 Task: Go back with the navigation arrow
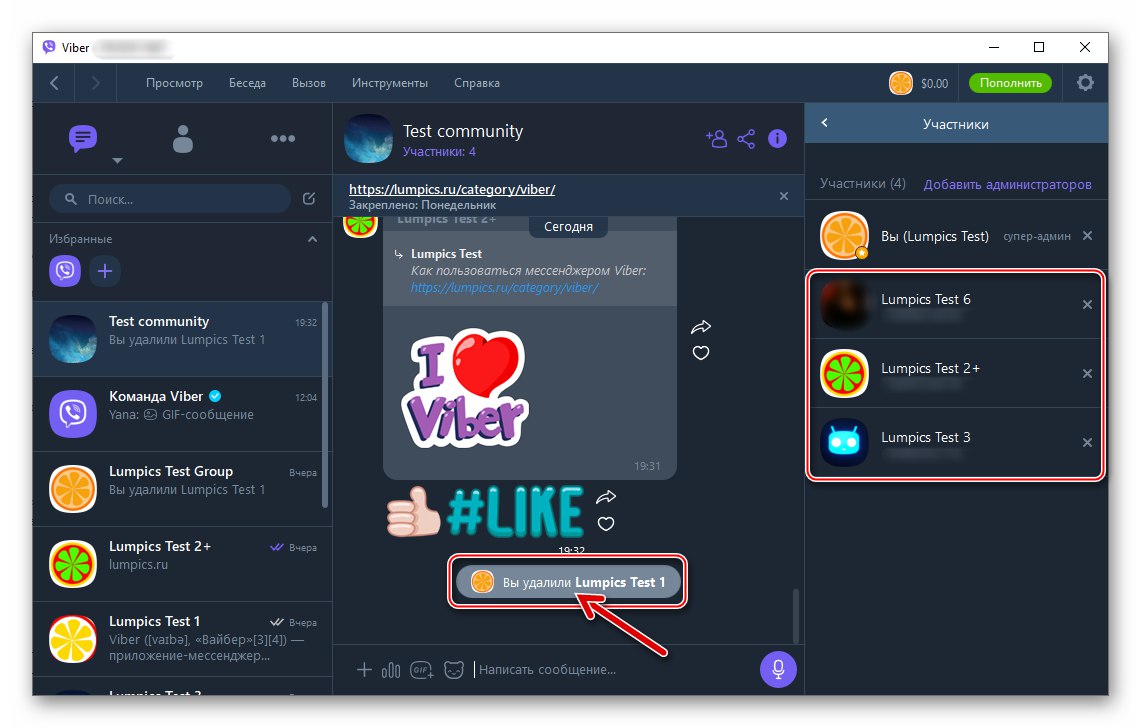[x=55, y=83]
